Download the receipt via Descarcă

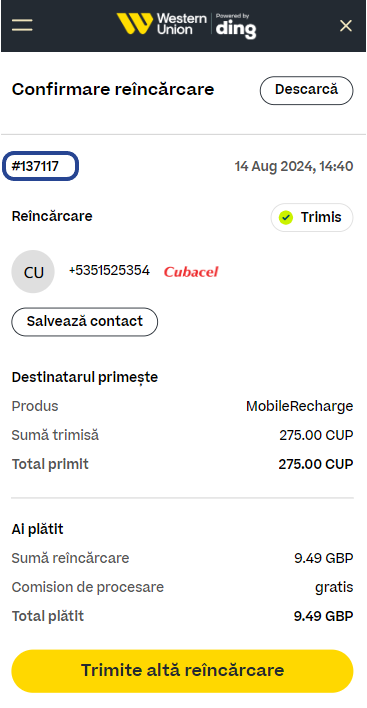(x=307, y=90)
